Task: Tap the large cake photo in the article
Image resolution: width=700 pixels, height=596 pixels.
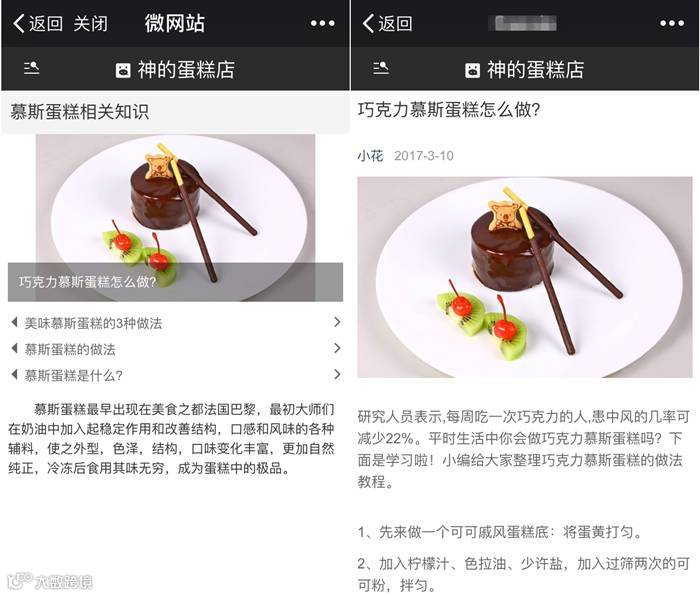Action: coord(525,277)
